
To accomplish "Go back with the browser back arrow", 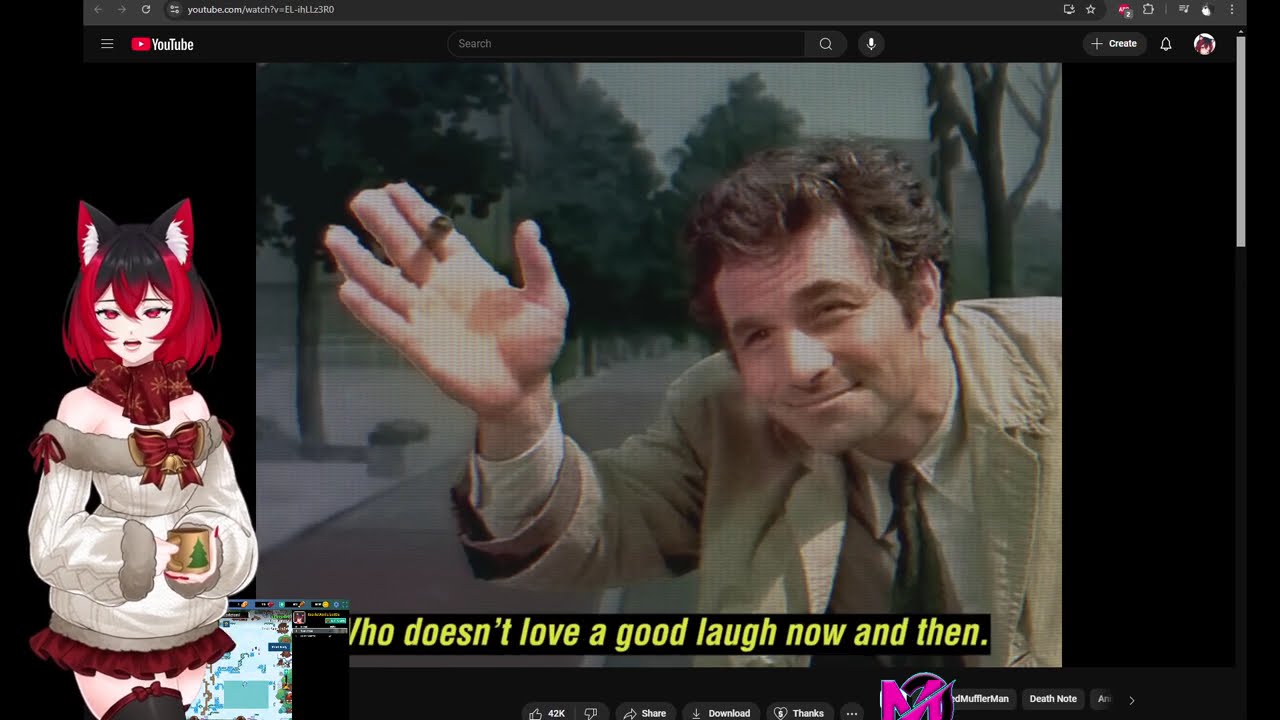I will [x=98, y=9].
